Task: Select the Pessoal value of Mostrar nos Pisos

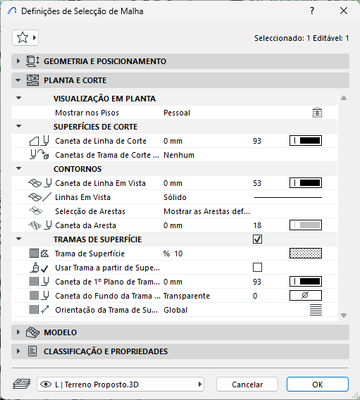Action: coord(177,113)
